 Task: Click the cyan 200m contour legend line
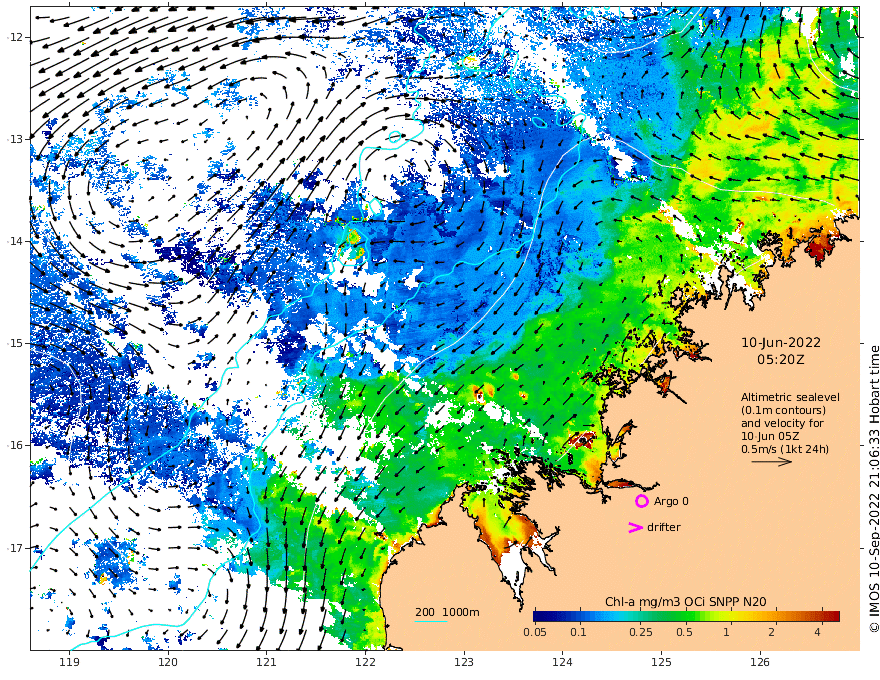(431, 621)
